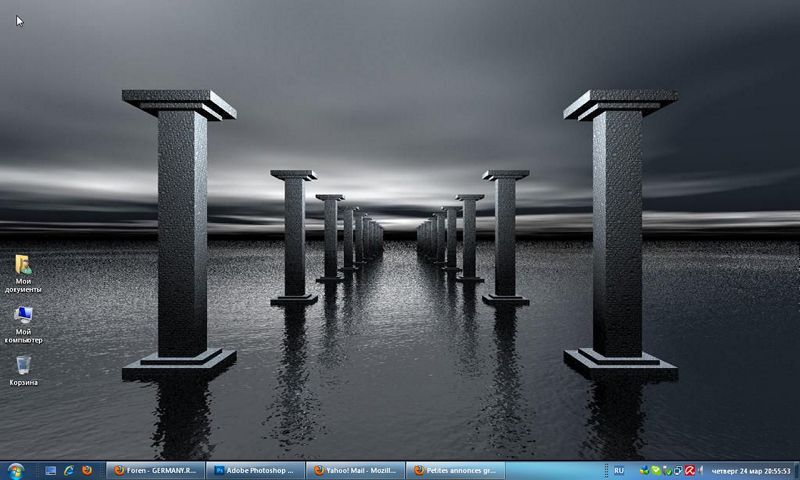Click the overlapping windows tray icon
This screenshot has width=800, height=480.
(x=678, y=470)
